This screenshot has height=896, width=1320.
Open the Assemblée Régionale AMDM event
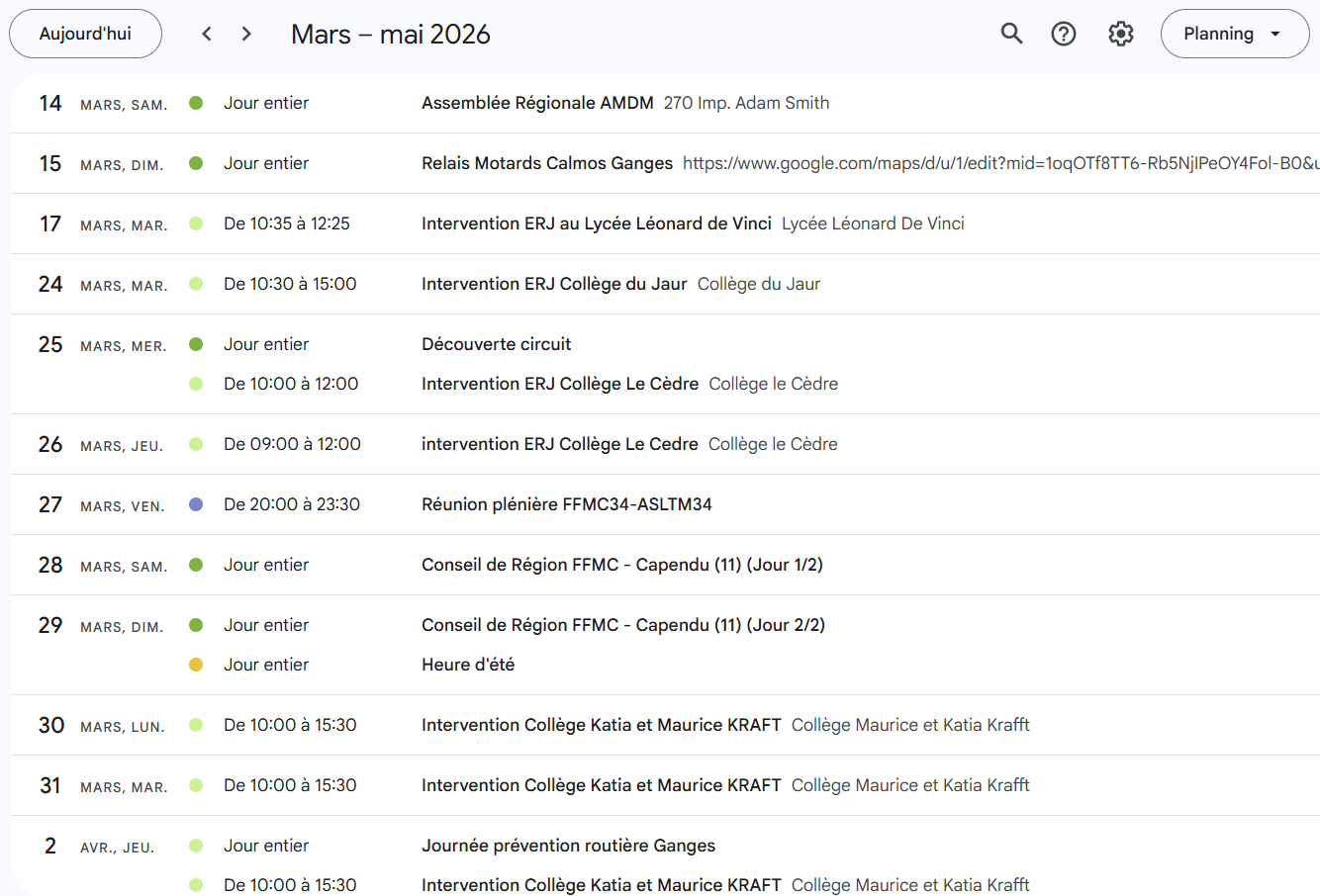pyautogui.click(x=537, y=103)
